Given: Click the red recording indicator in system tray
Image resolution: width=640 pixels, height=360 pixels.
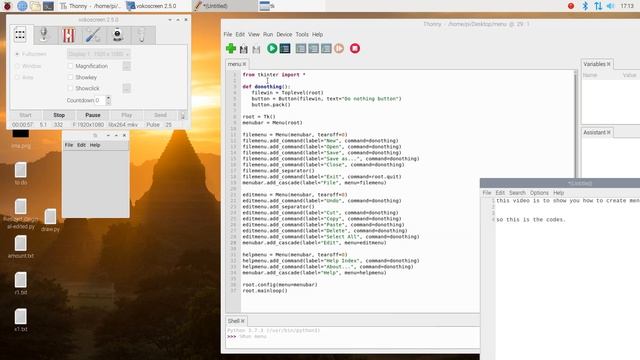Looking at the screenshot, I should point(571,6).
